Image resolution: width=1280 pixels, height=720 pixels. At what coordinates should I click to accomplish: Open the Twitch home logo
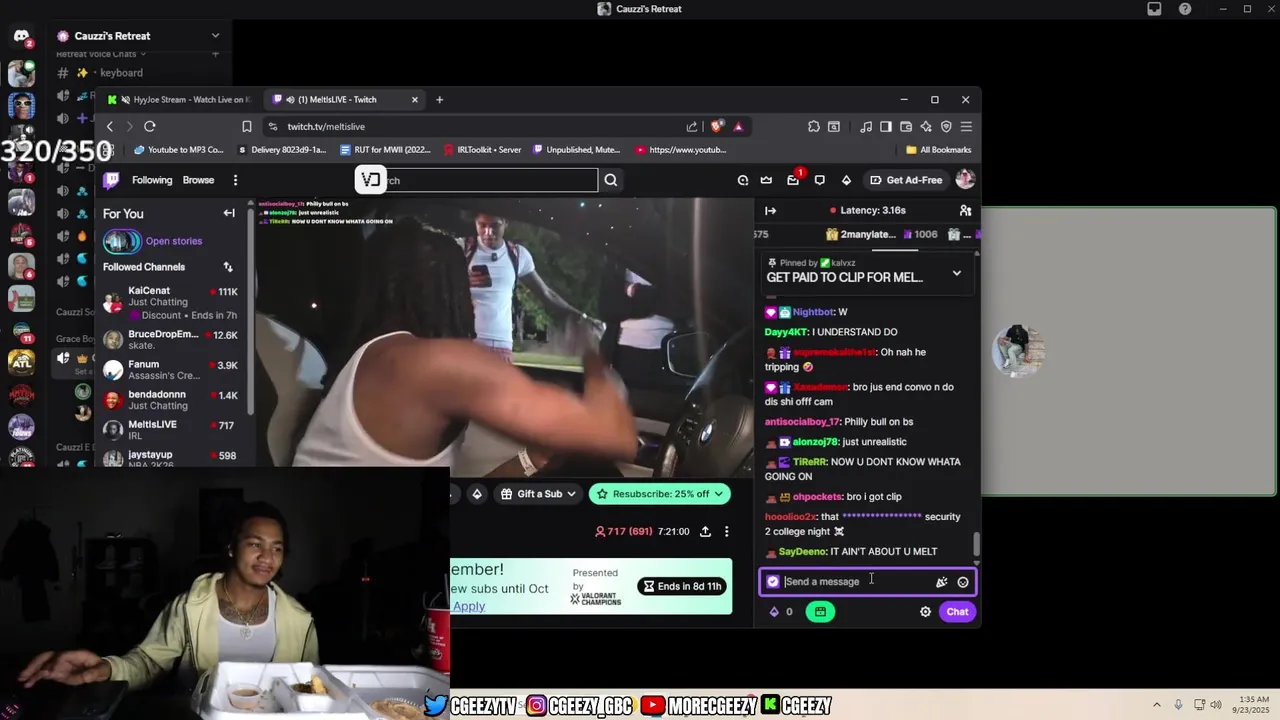(112, 180)
